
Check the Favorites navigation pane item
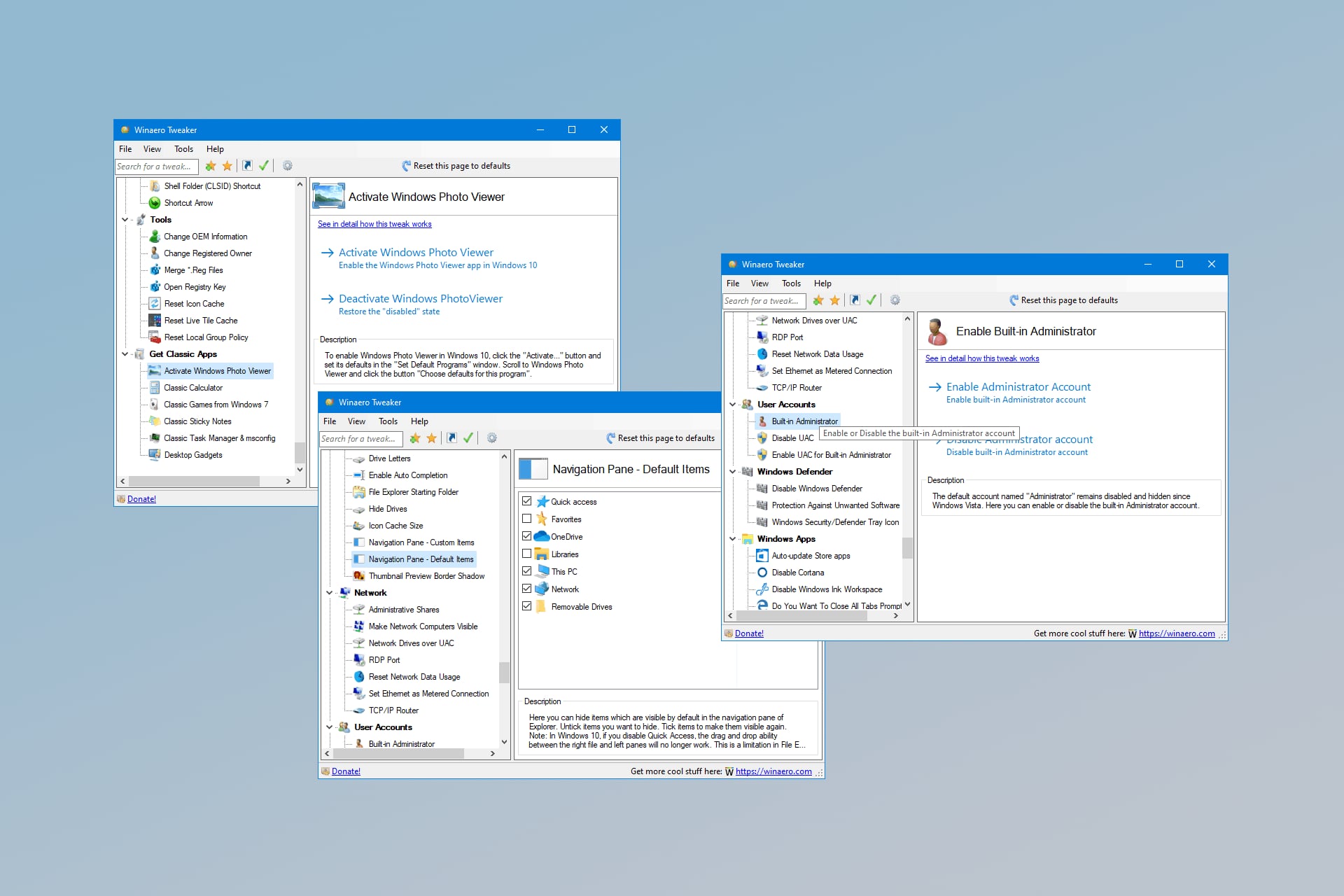(528, 519)
